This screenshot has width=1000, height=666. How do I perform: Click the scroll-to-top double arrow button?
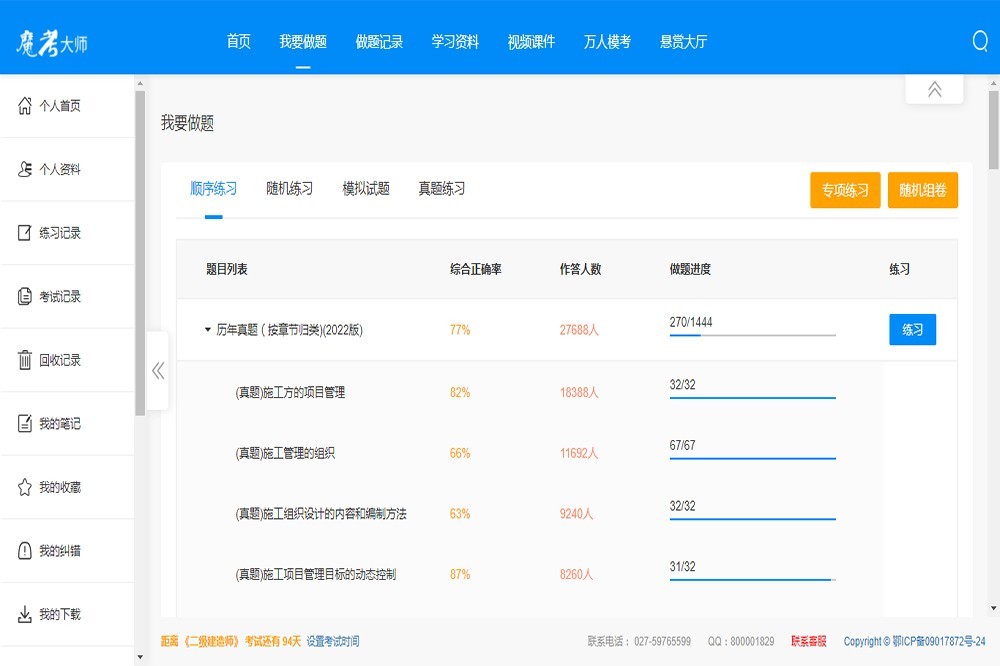[x=934, y=89]
